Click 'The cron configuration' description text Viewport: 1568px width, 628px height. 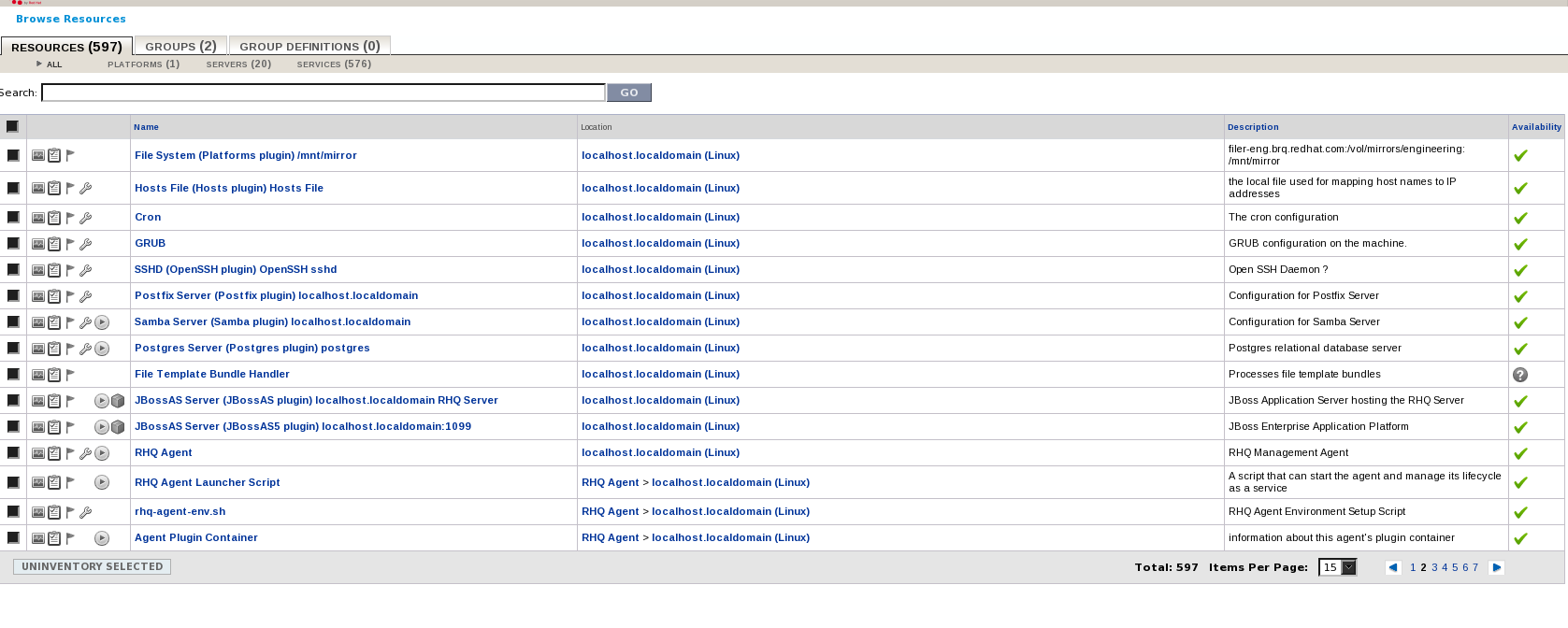(1284, 217)
